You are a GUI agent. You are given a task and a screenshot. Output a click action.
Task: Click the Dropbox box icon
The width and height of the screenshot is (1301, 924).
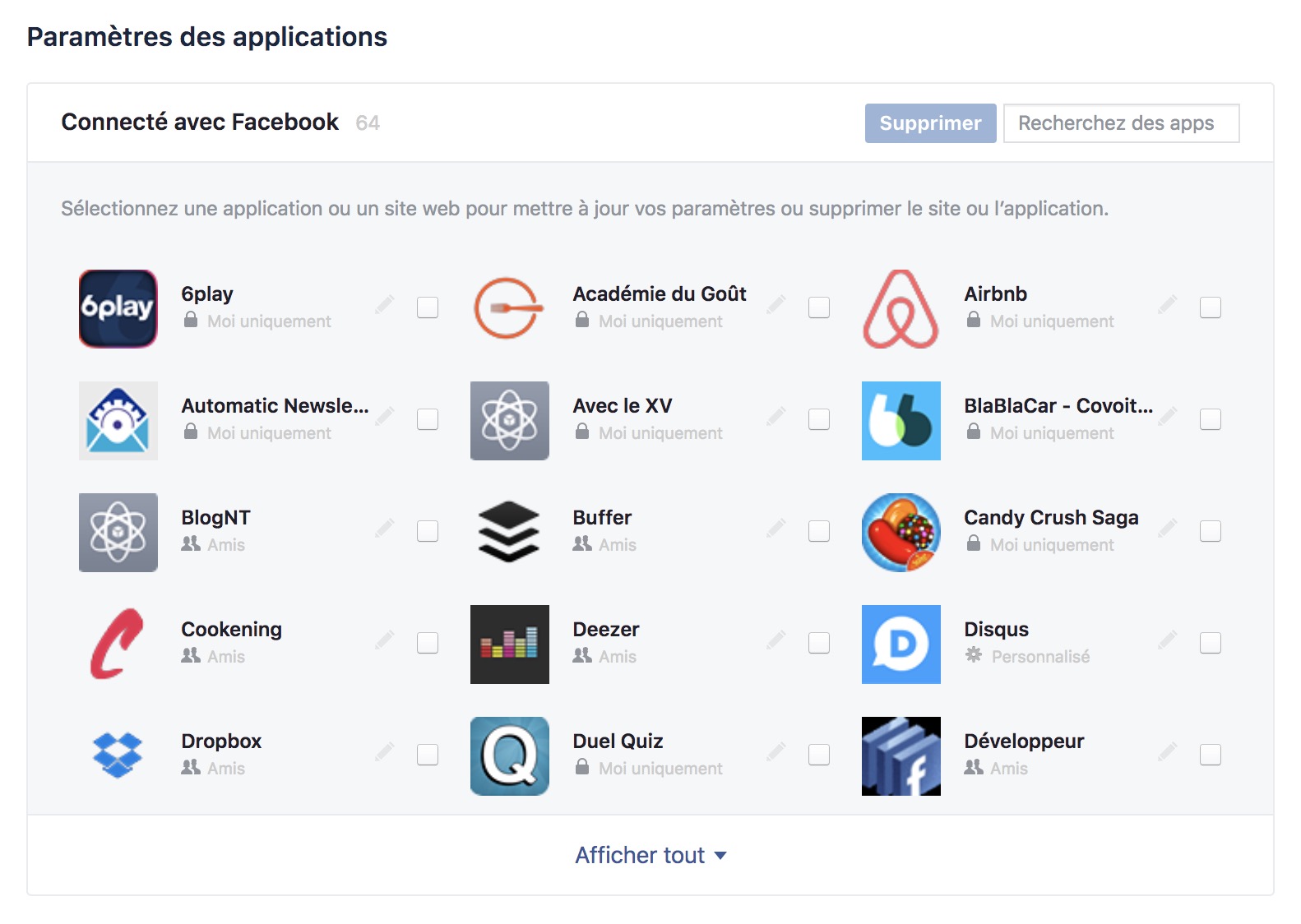[x=118, y=755]
